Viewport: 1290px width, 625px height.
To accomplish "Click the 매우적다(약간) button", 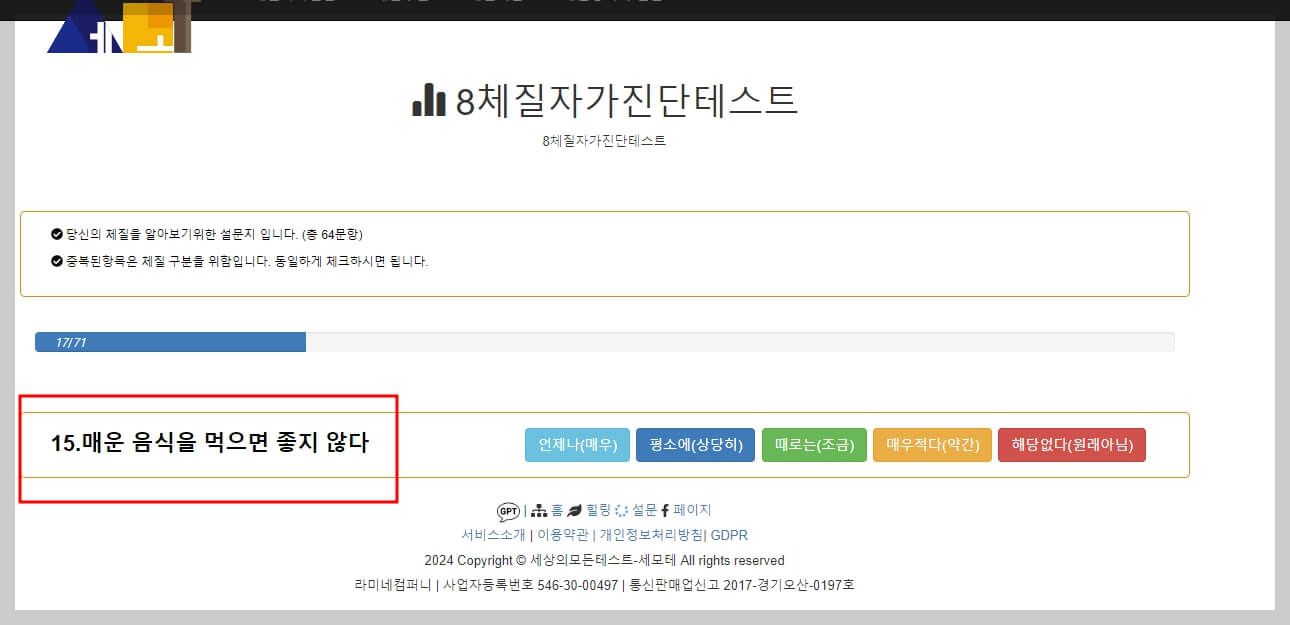I will 932,445.
